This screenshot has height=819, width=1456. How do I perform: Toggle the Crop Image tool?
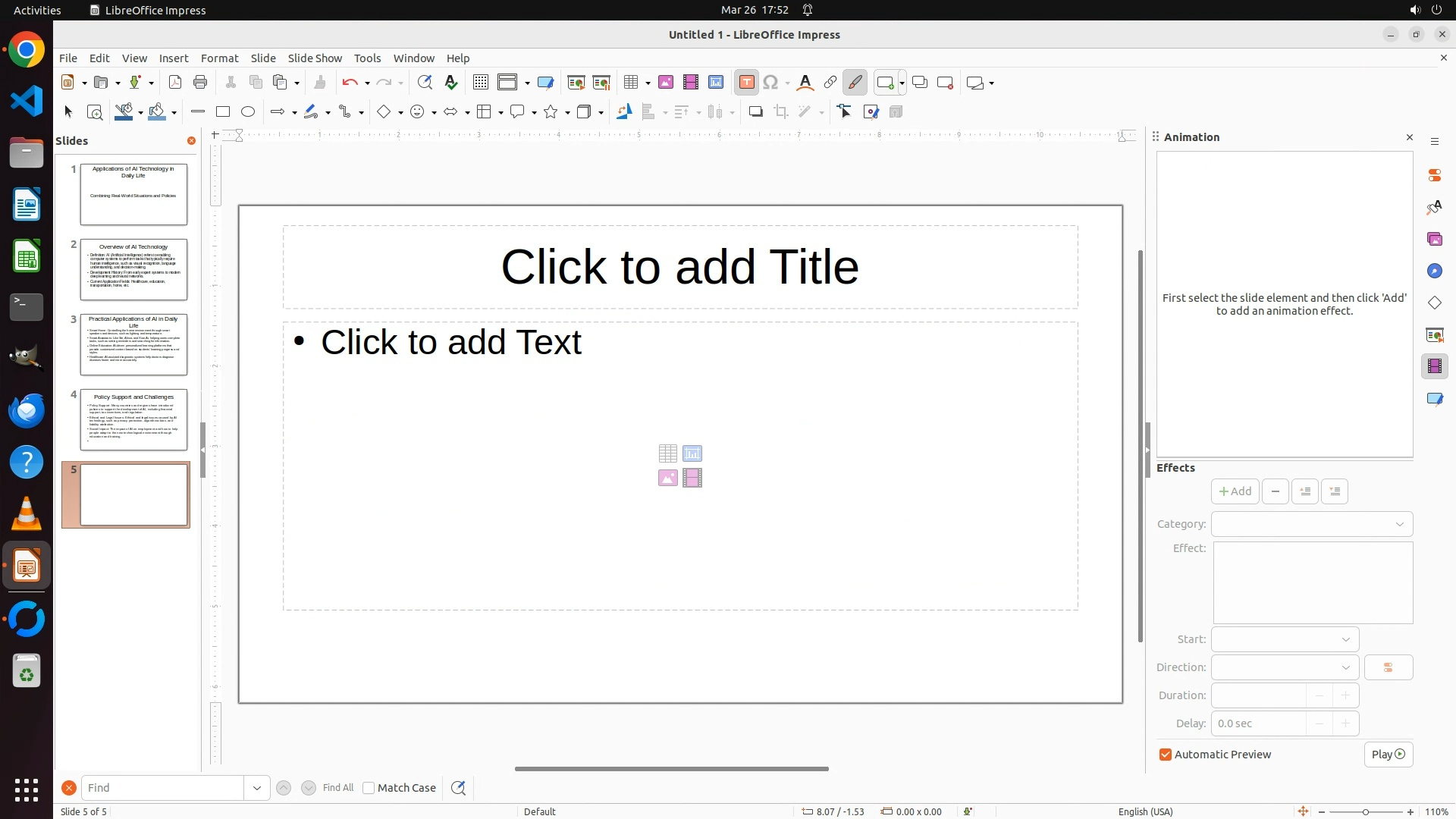tap(781, 112)
